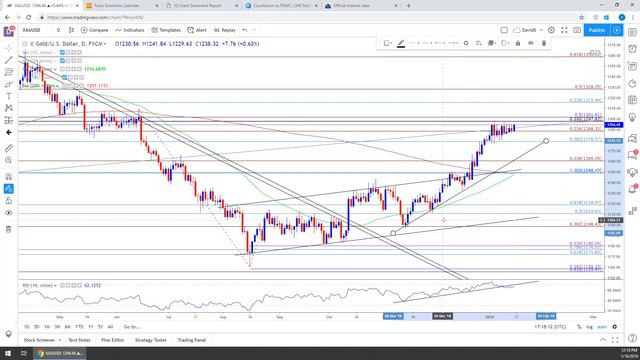Open visual order layers dropdown

click(492, 43)
